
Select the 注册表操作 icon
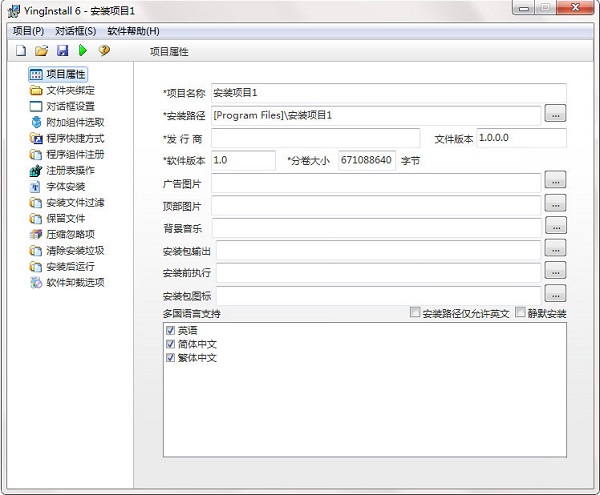(36, 171)
